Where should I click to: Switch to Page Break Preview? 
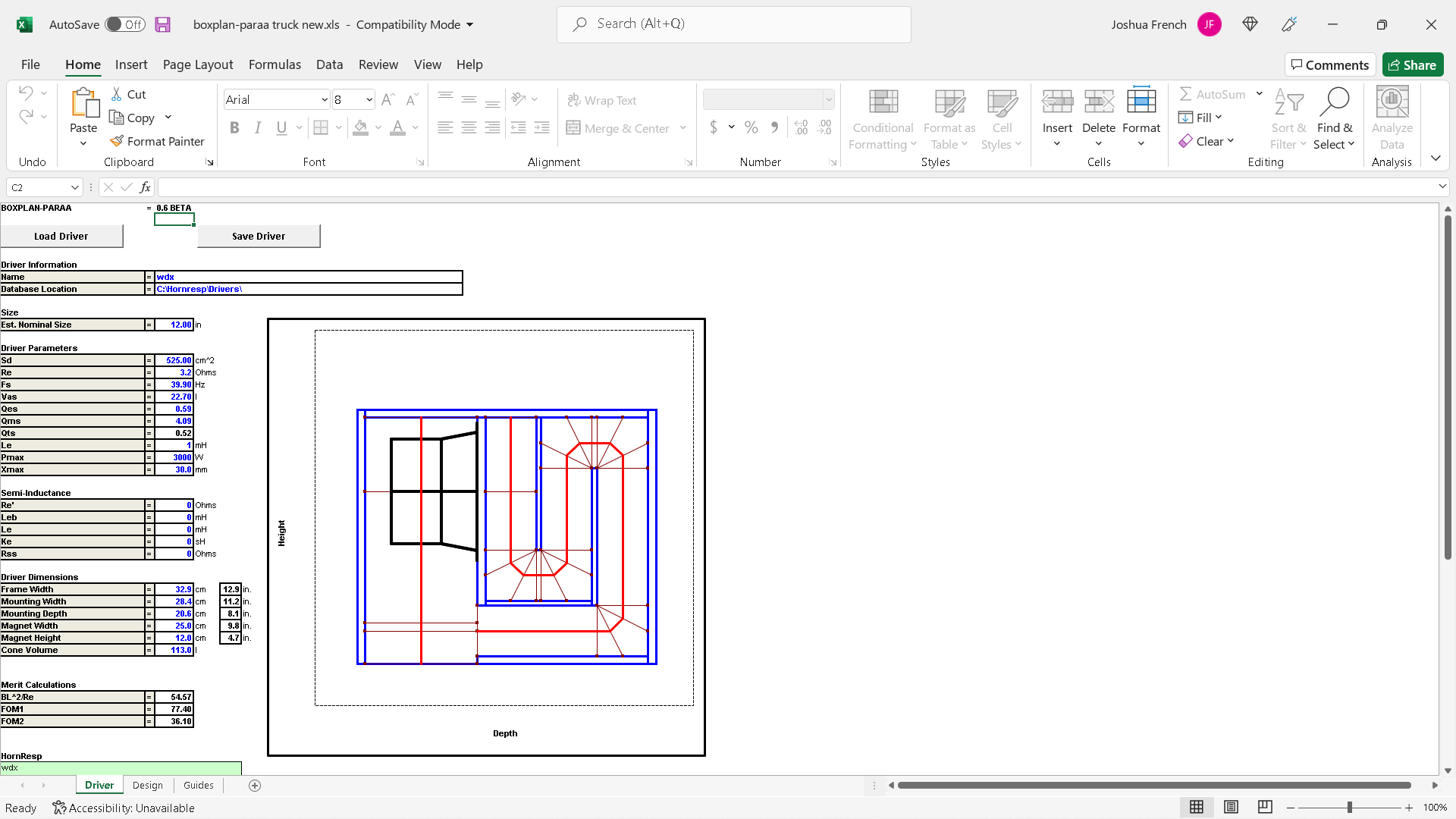click(1265, 807)
